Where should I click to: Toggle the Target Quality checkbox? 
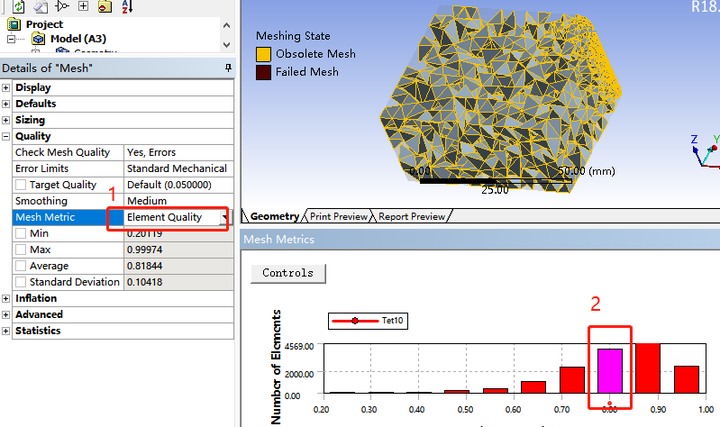tap(21, 185)
